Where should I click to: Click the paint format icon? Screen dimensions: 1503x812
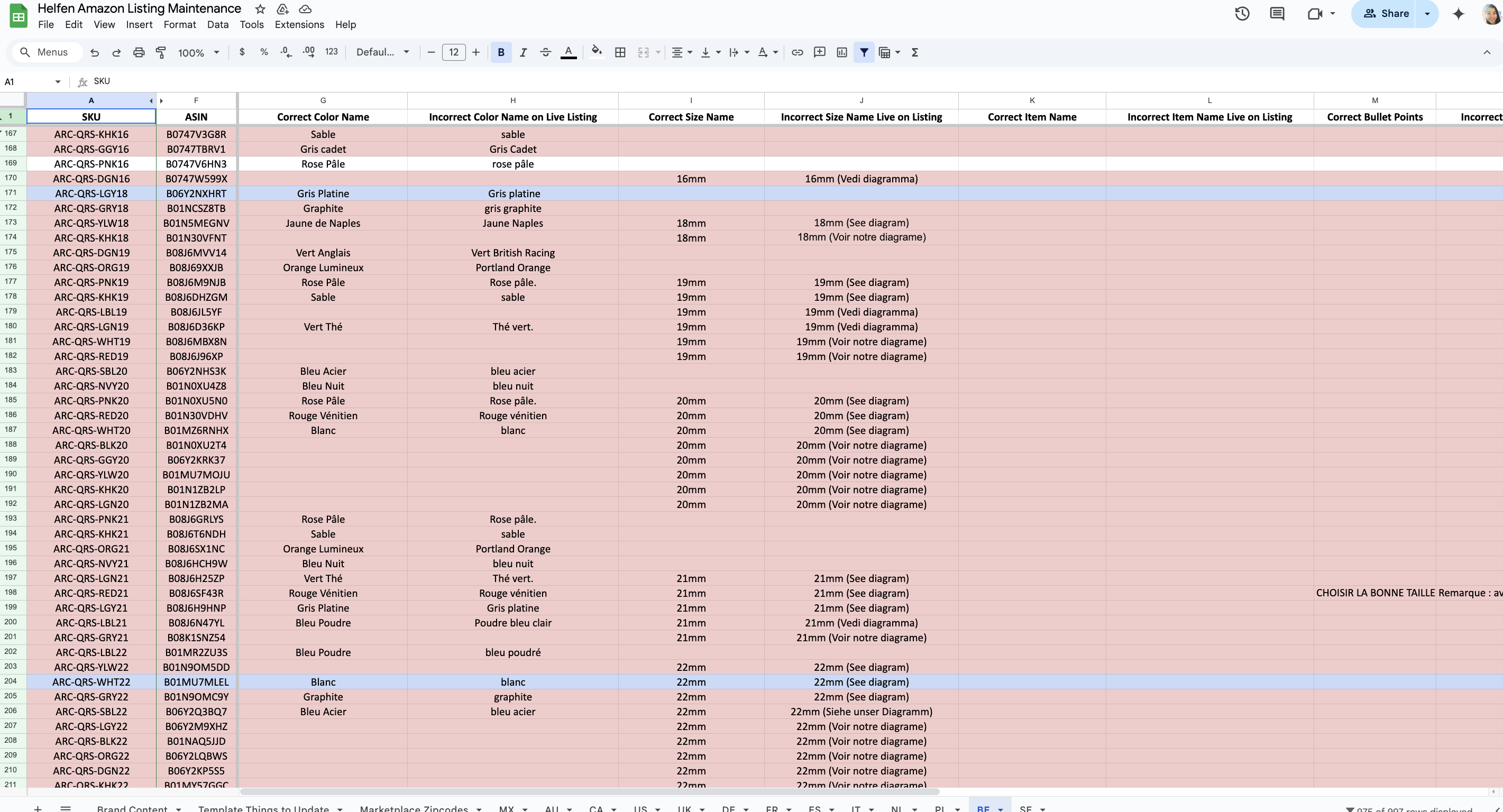(x=160, y=52)
